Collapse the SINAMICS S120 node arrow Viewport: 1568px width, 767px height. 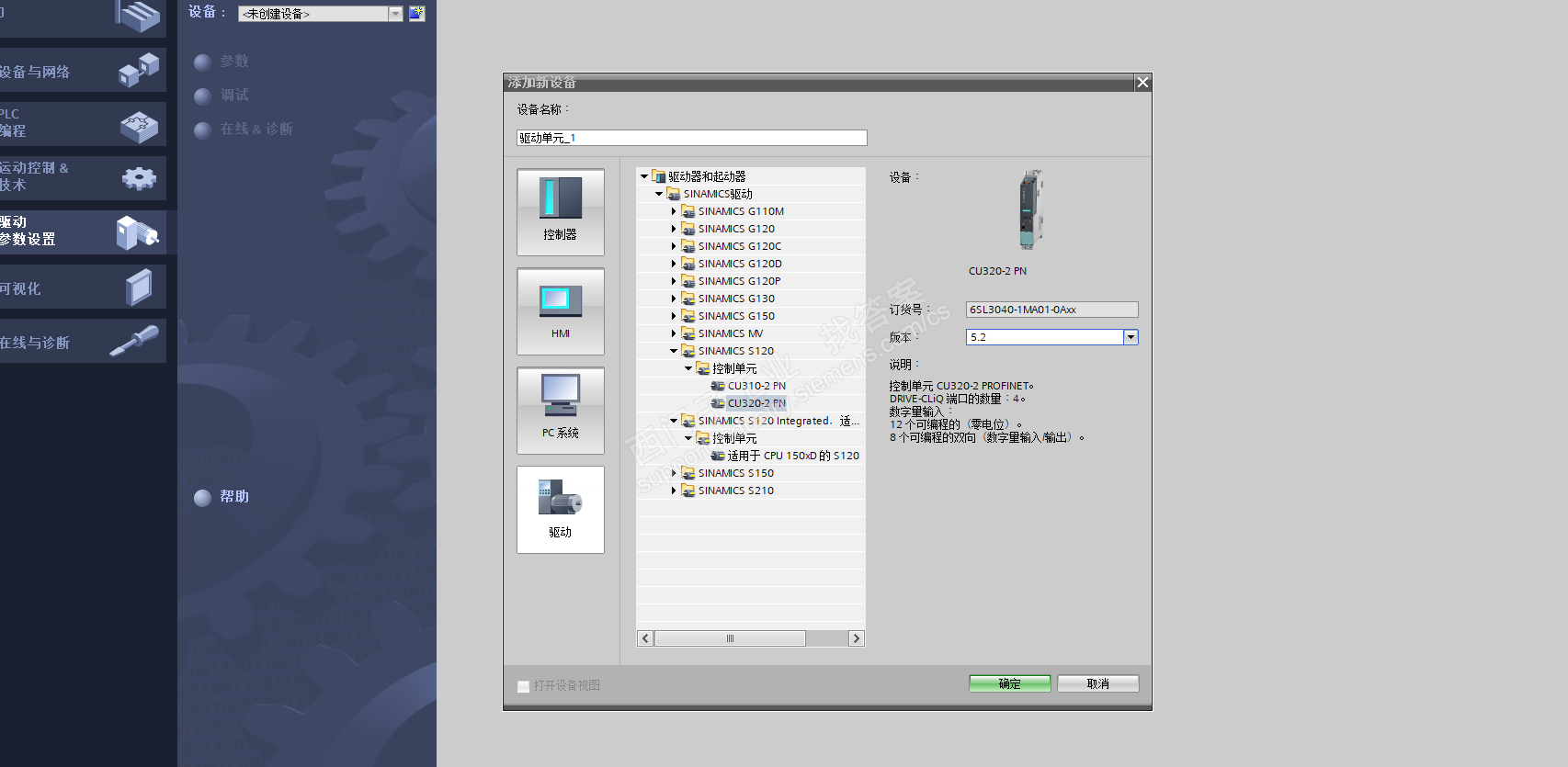[674, 351]
